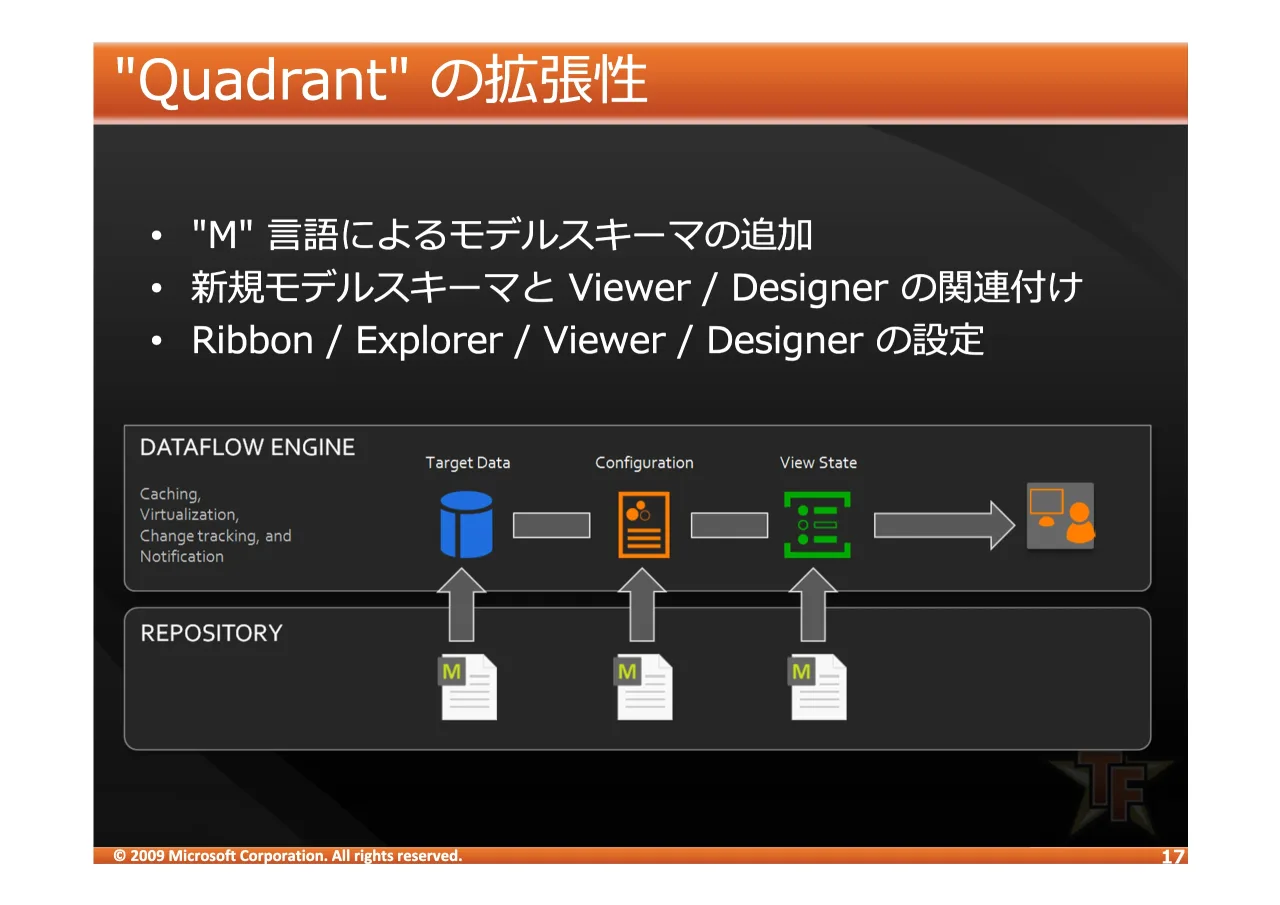Click the up arrow below the Configuration icon

641,605
